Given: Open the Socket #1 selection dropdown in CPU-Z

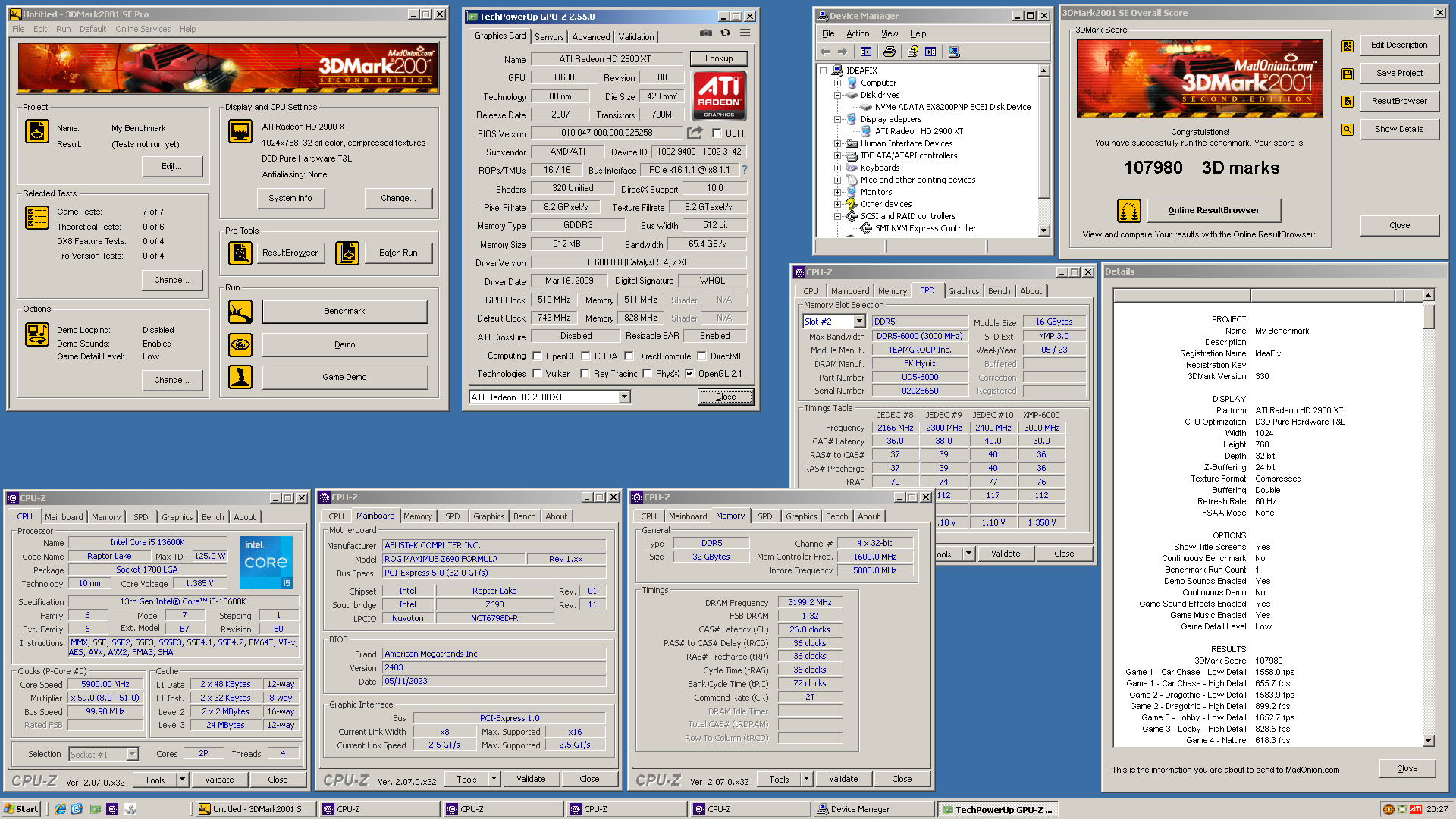Looking at the screenshot, I should 132,755.
